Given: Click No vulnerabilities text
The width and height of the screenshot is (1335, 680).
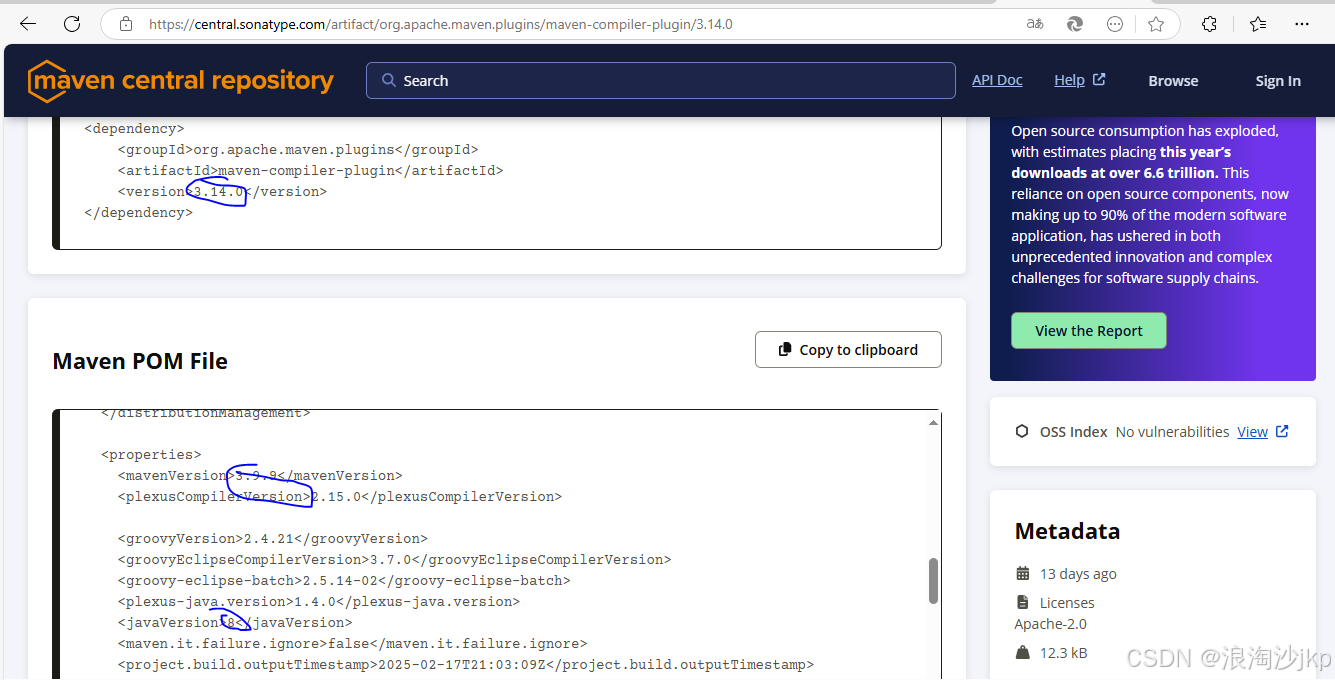Looking at the screenshot, I should (x=1172, y=432).
